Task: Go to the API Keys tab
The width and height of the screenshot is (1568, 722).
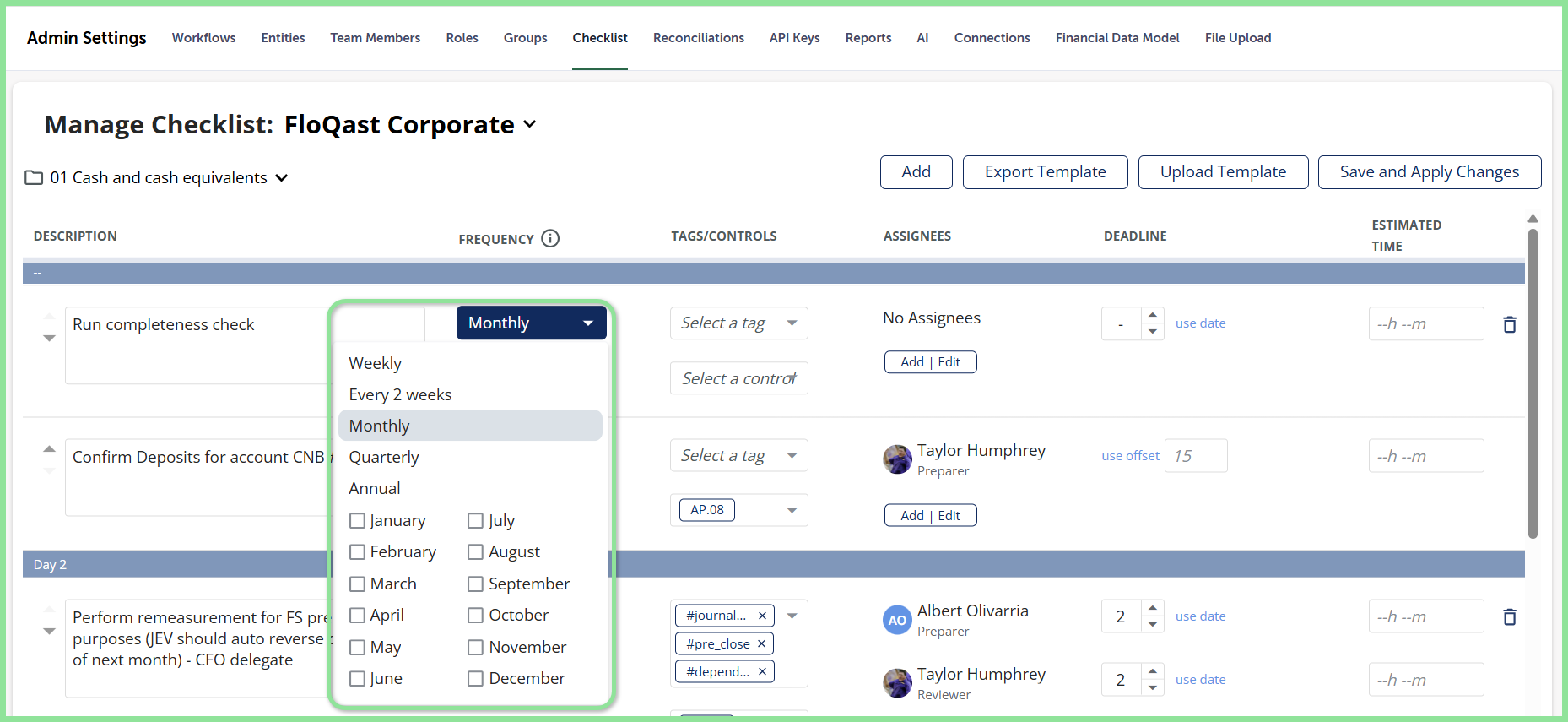Action: 795,38
